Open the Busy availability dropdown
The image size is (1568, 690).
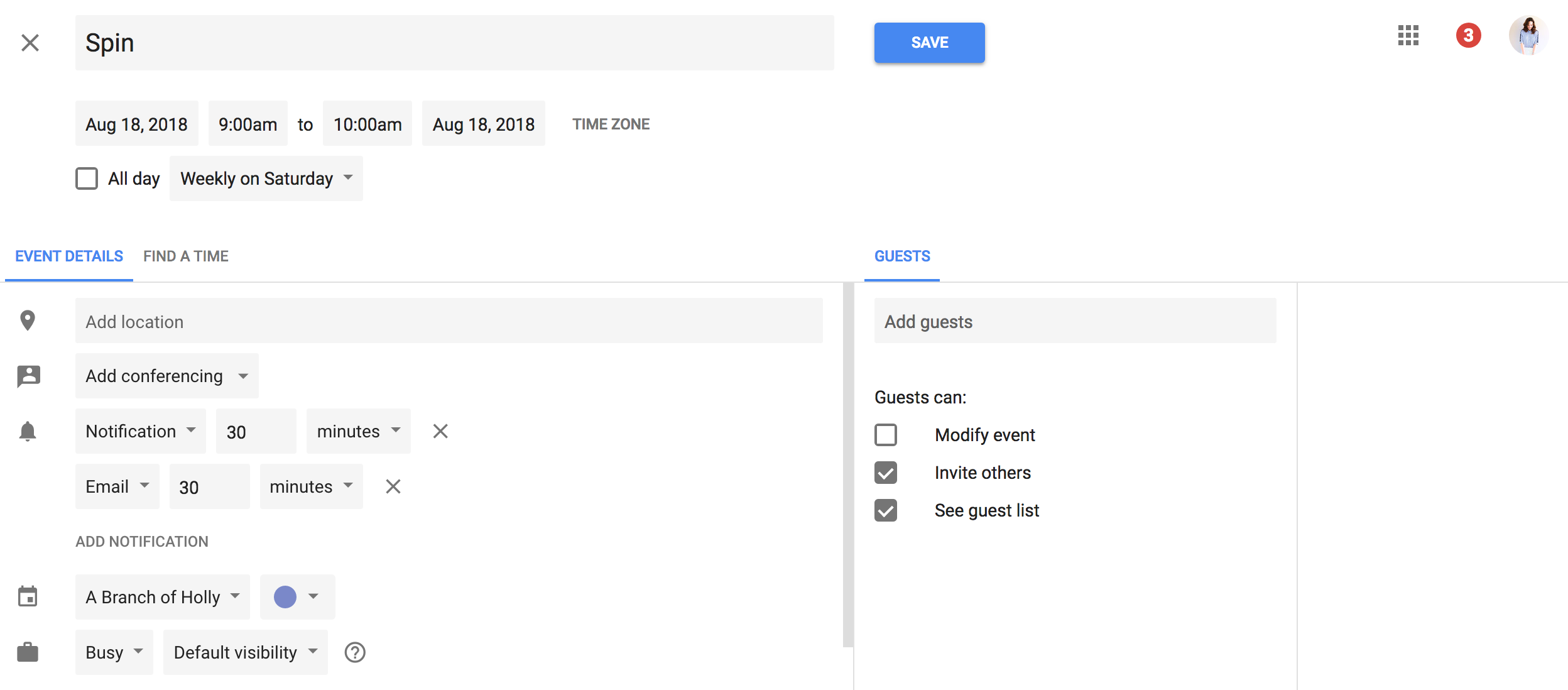[x=114, y=652]
